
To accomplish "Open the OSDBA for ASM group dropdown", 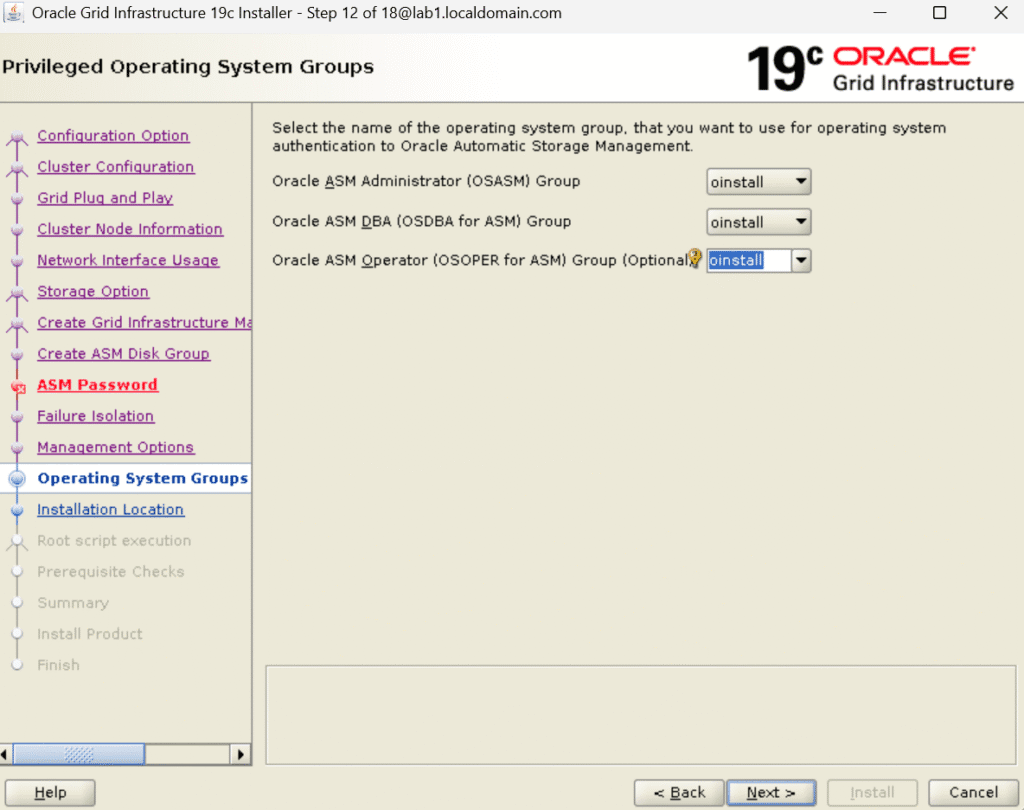I will (x=758, y=222).
